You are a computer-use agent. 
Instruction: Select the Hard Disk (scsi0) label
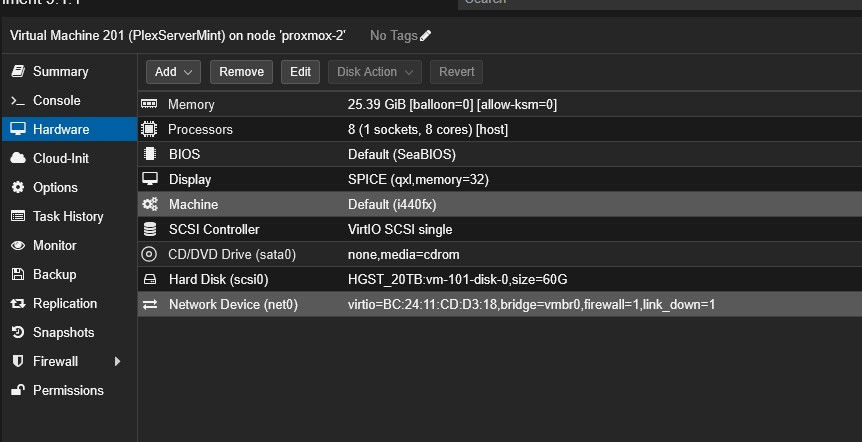[x=218, y=280]
